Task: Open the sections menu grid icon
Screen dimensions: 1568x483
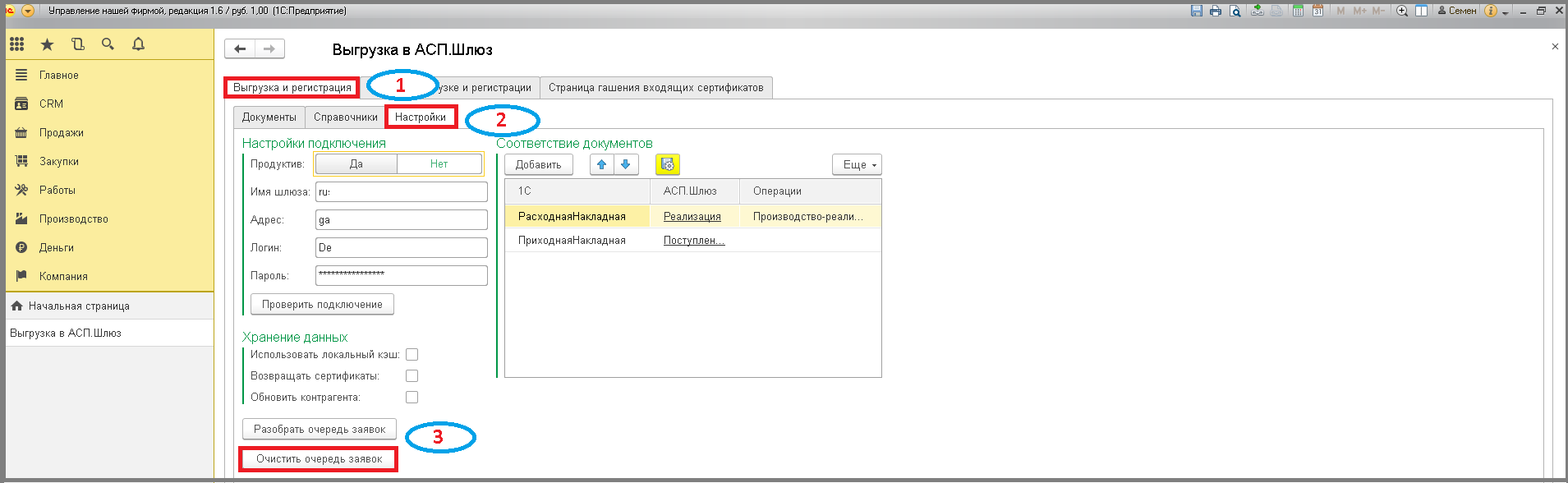Action: tap(17, 44)
